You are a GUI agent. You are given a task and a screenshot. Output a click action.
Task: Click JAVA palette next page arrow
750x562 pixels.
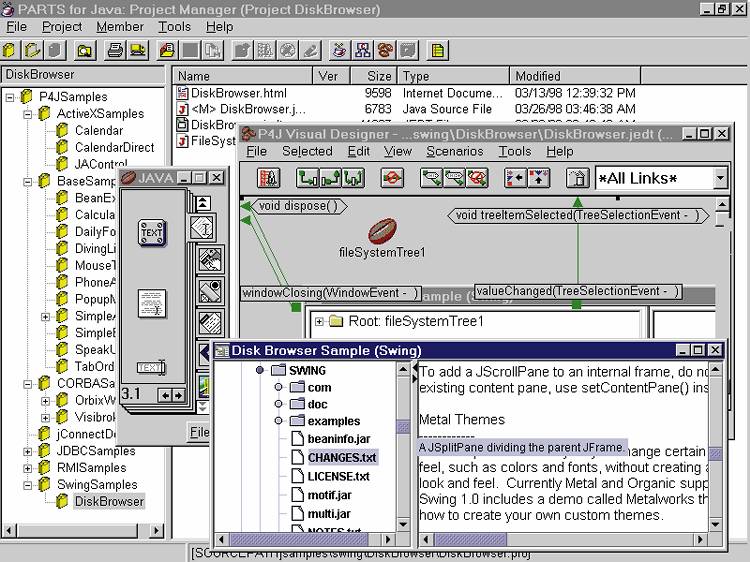coord(178,395)
